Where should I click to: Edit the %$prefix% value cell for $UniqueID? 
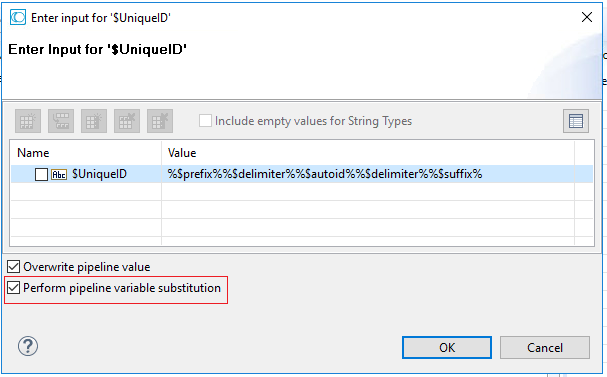point(368,174)
